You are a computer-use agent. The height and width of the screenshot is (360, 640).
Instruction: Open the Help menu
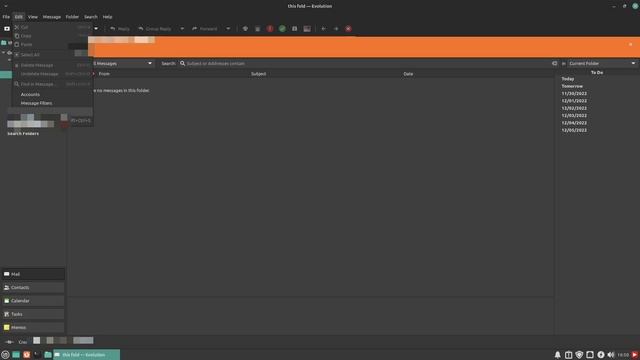coord(107,17)
